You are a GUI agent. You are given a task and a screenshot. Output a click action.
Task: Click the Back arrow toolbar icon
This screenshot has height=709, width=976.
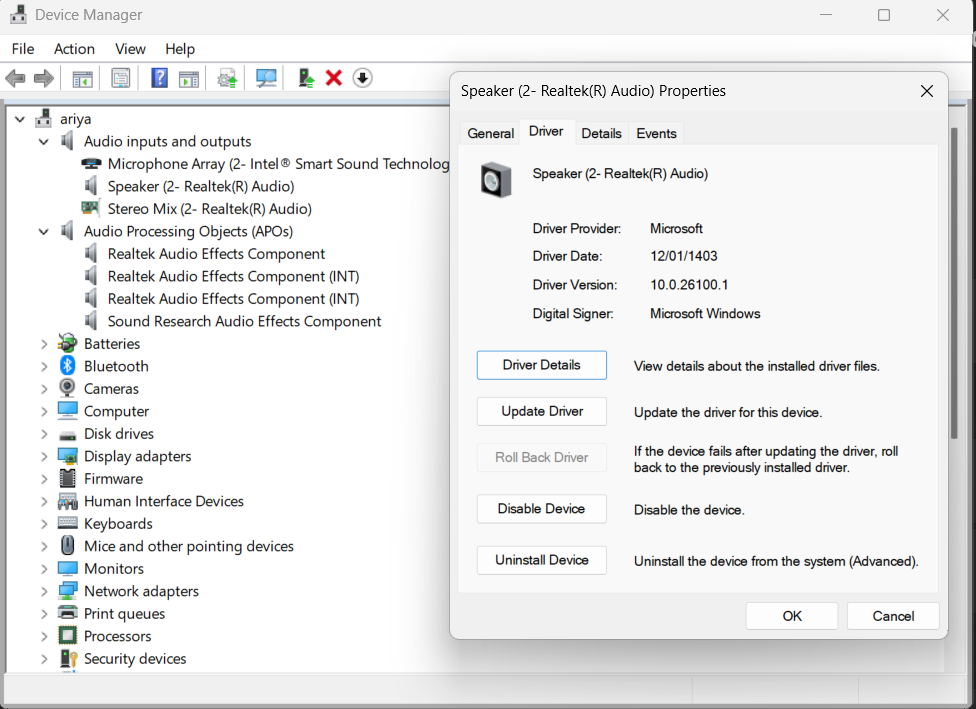tap(15, 78)
